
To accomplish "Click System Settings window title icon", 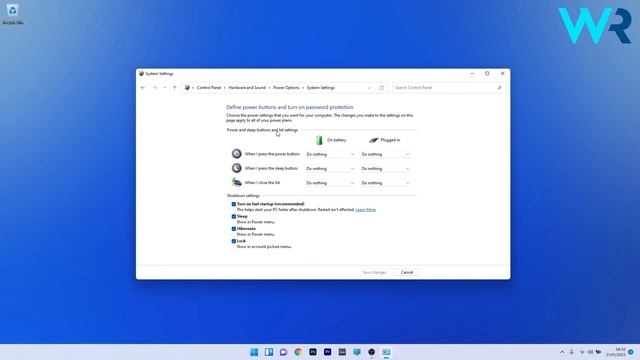I will (141, 73).
